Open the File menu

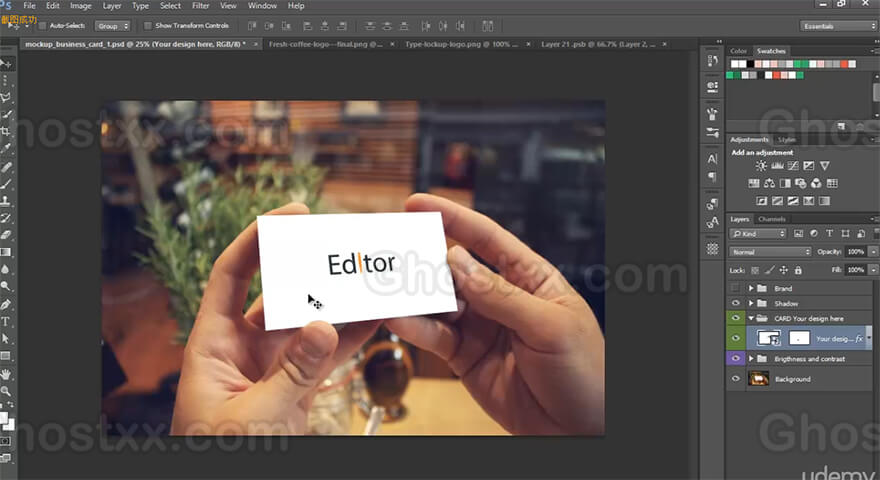[x=29, y=6]
